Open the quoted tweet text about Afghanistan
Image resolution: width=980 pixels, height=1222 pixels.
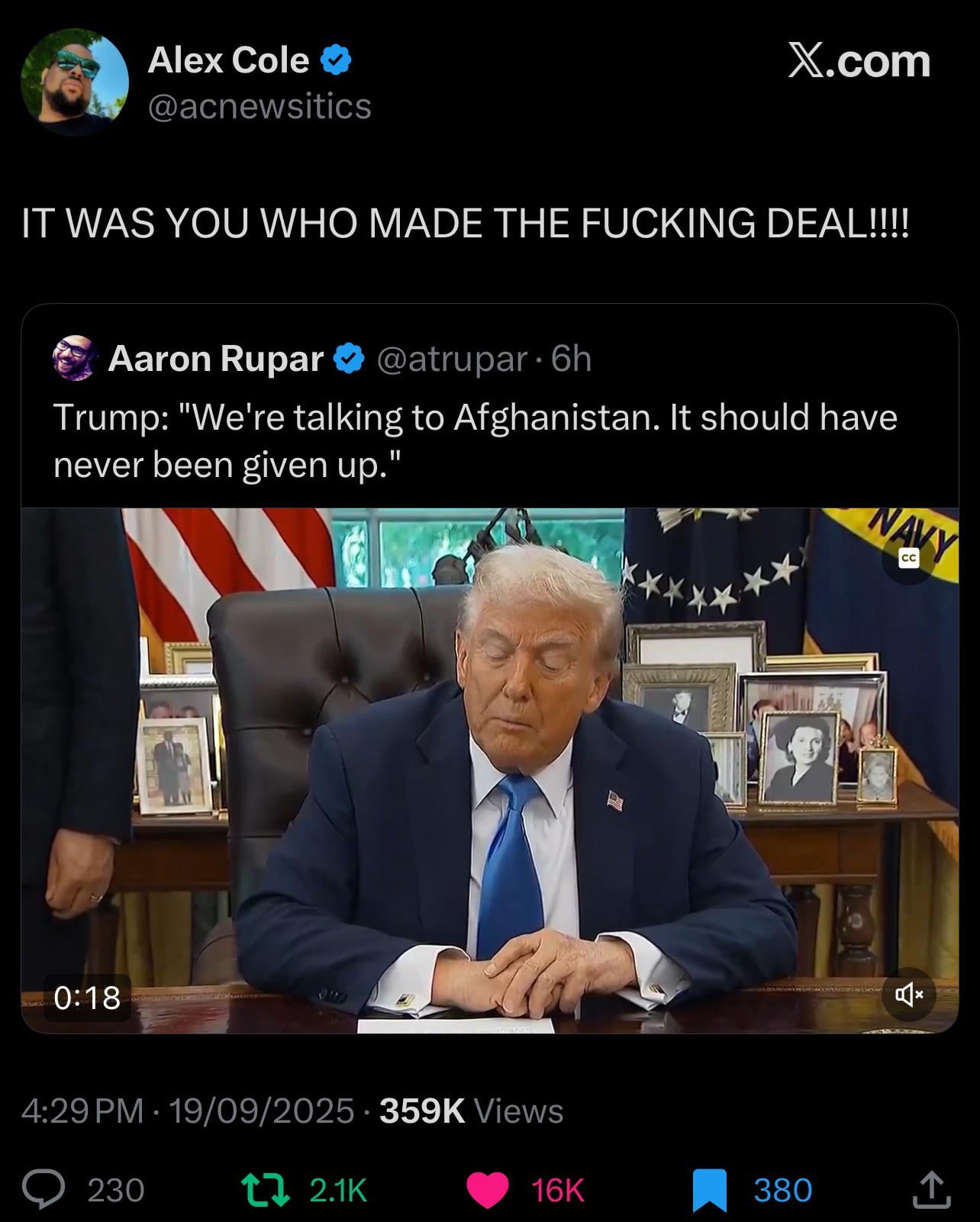[475, 440]
